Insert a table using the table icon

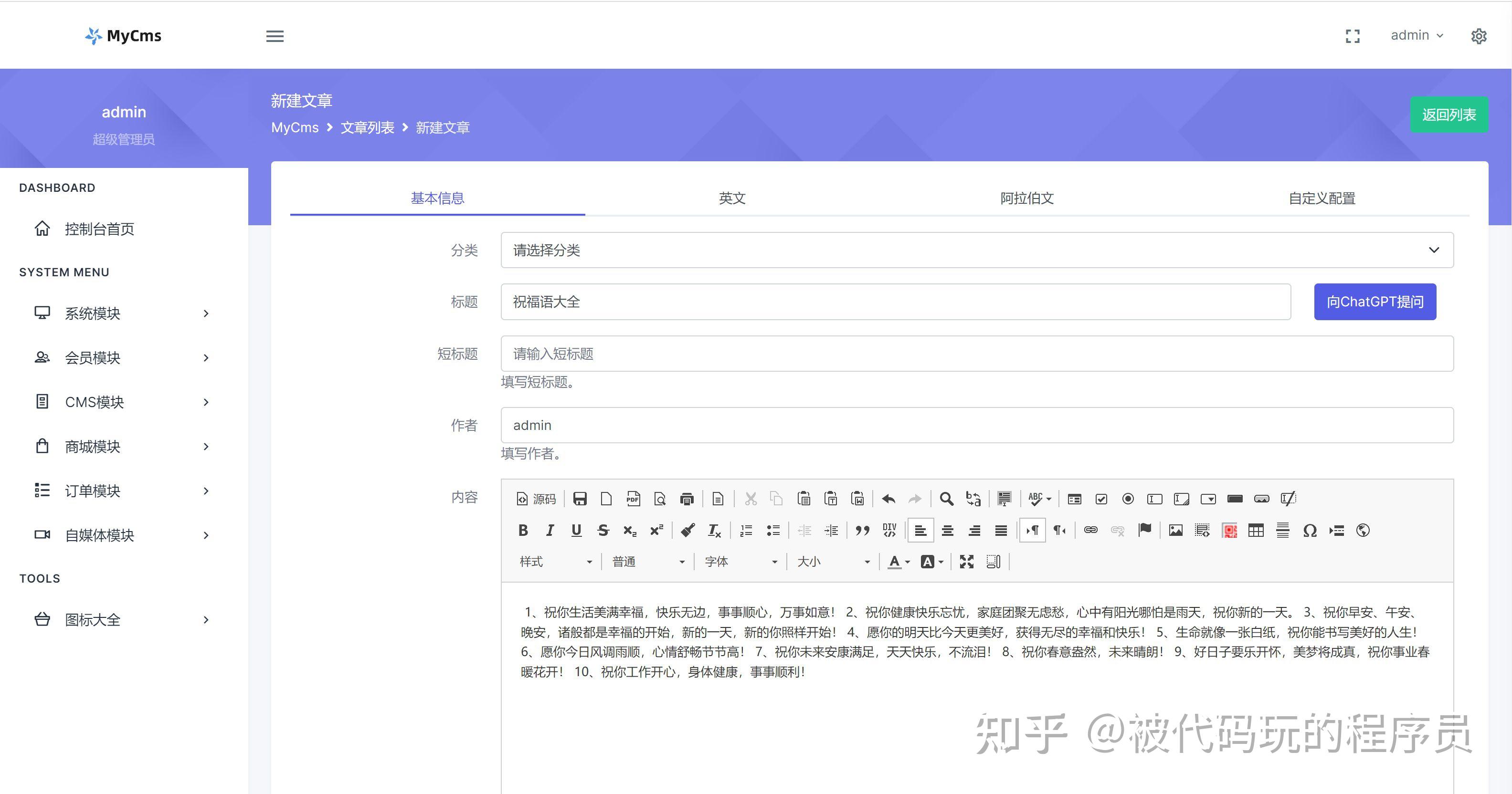(x=1257, y=530)
